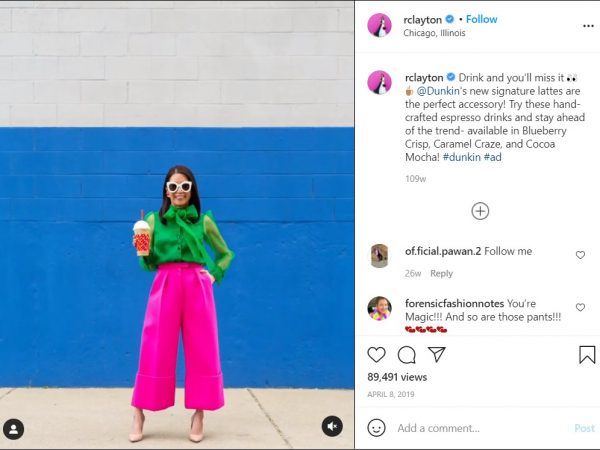Like the post with heart icon
The image size is (600, 450).
click(x=376, y=355)
